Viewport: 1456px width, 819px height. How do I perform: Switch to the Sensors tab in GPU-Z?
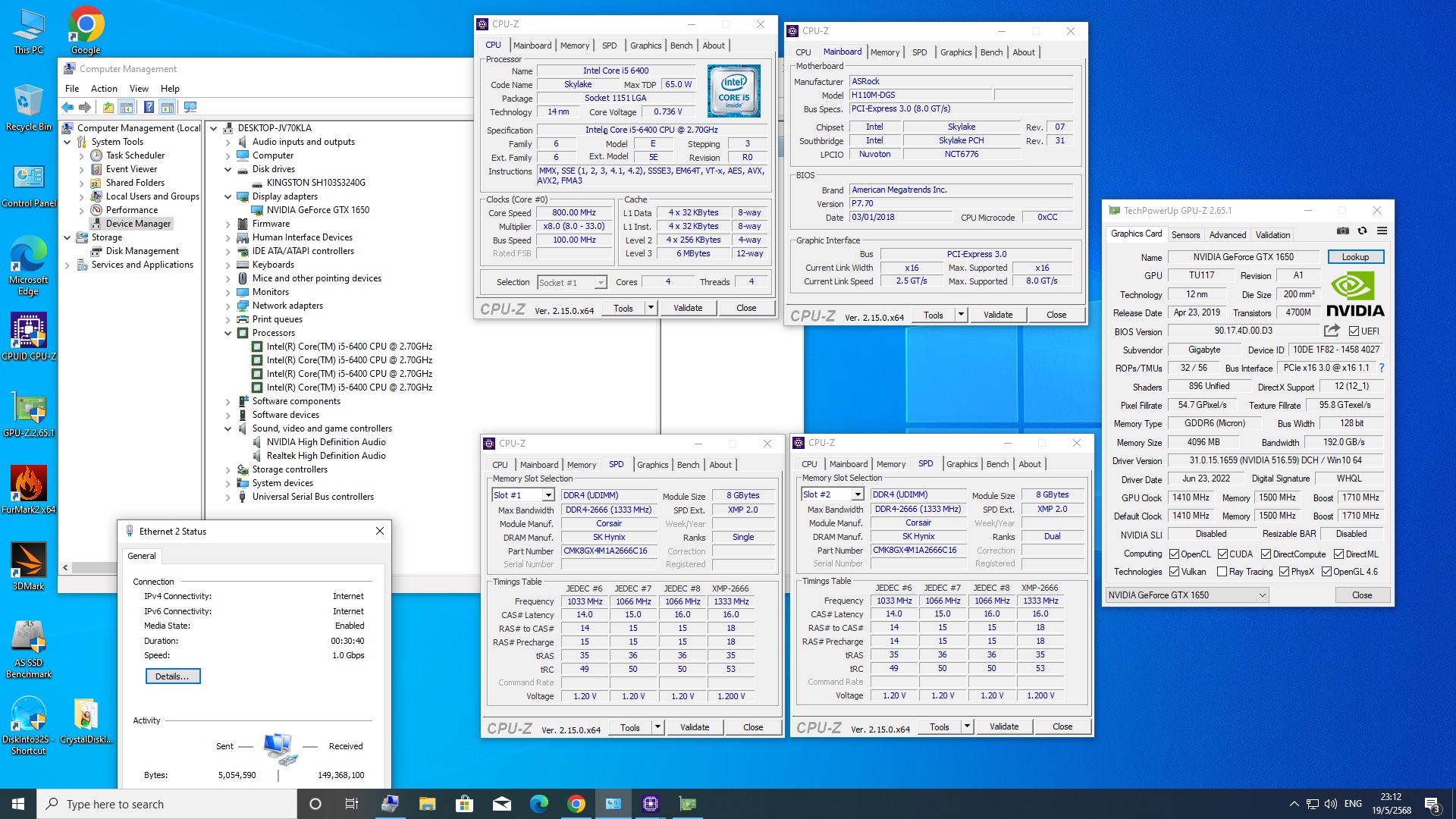(x=1185, y=235)
